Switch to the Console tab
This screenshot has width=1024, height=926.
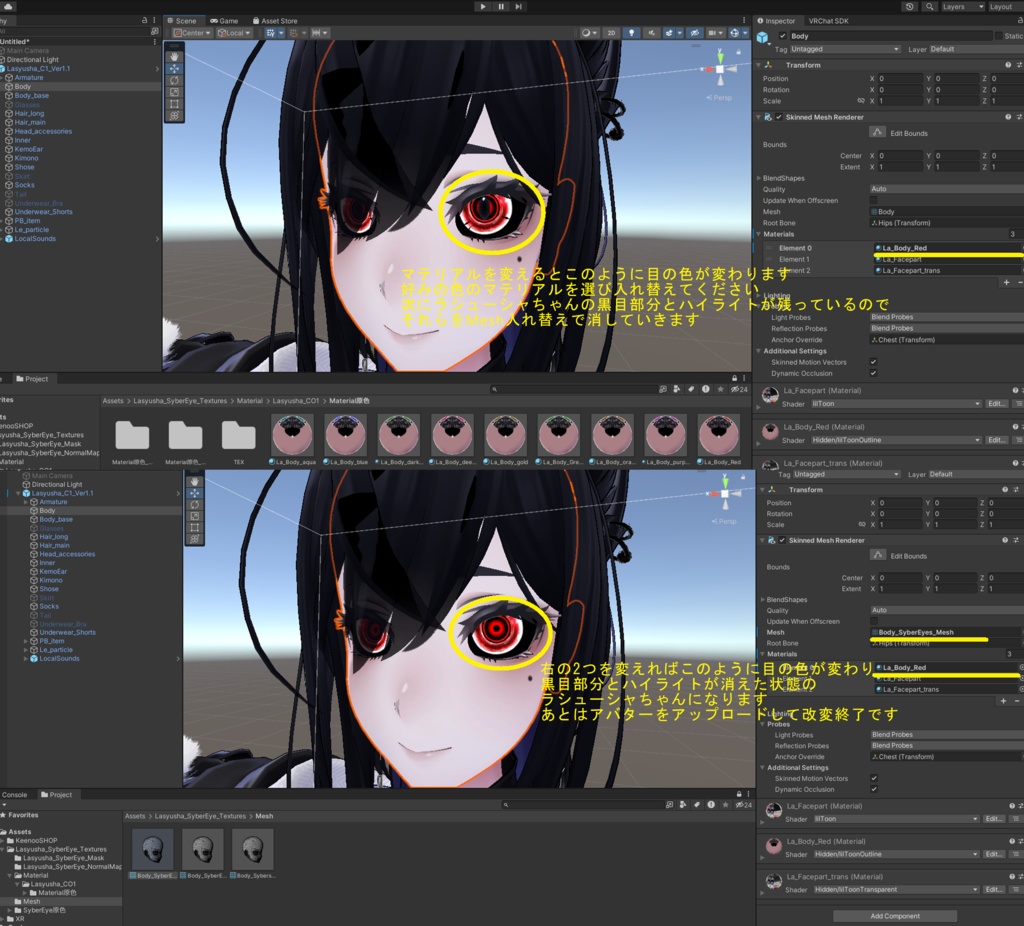click(15, 795)
